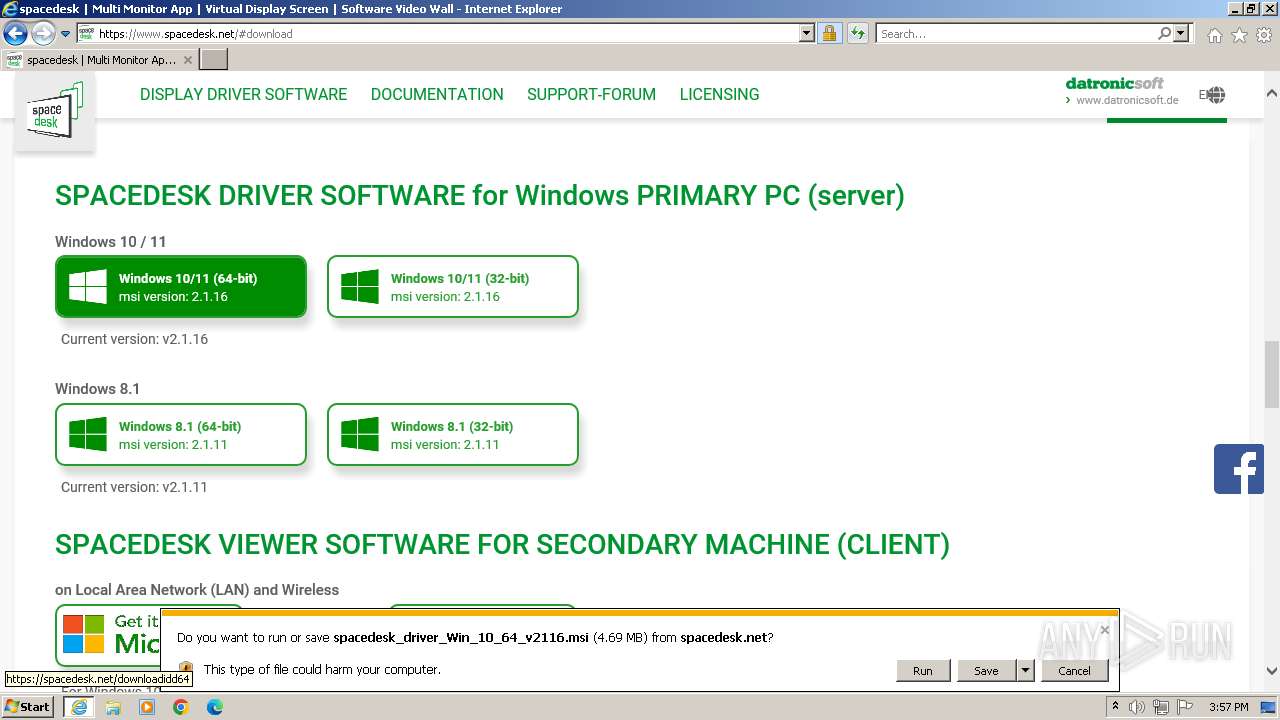Download Windows 10/11 (64-bit) driver
The width and height of the screenshot is (1280, 720).
pos(181,287)
